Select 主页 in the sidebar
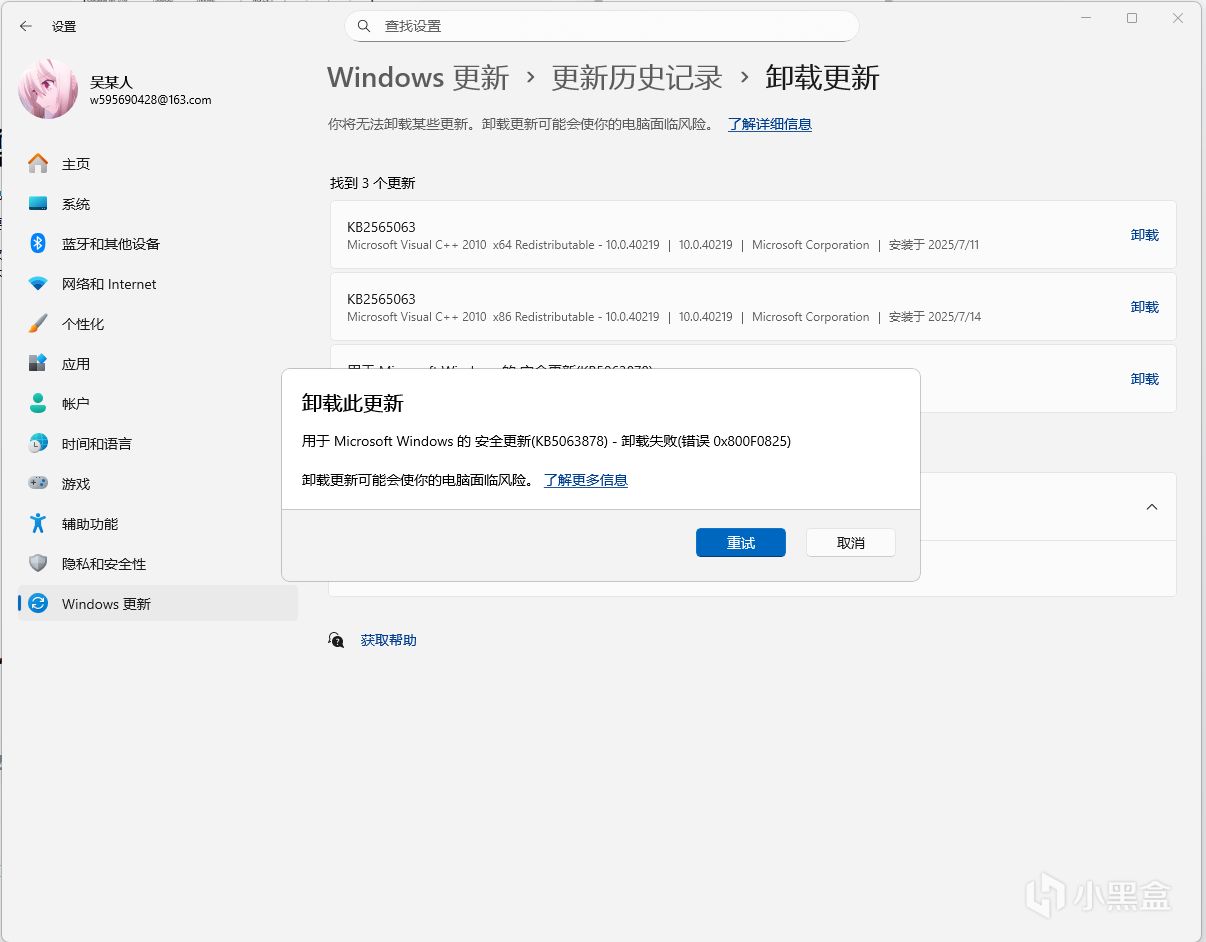The width and height of the screenshot is (1206, 942). (x=158, y=163)
